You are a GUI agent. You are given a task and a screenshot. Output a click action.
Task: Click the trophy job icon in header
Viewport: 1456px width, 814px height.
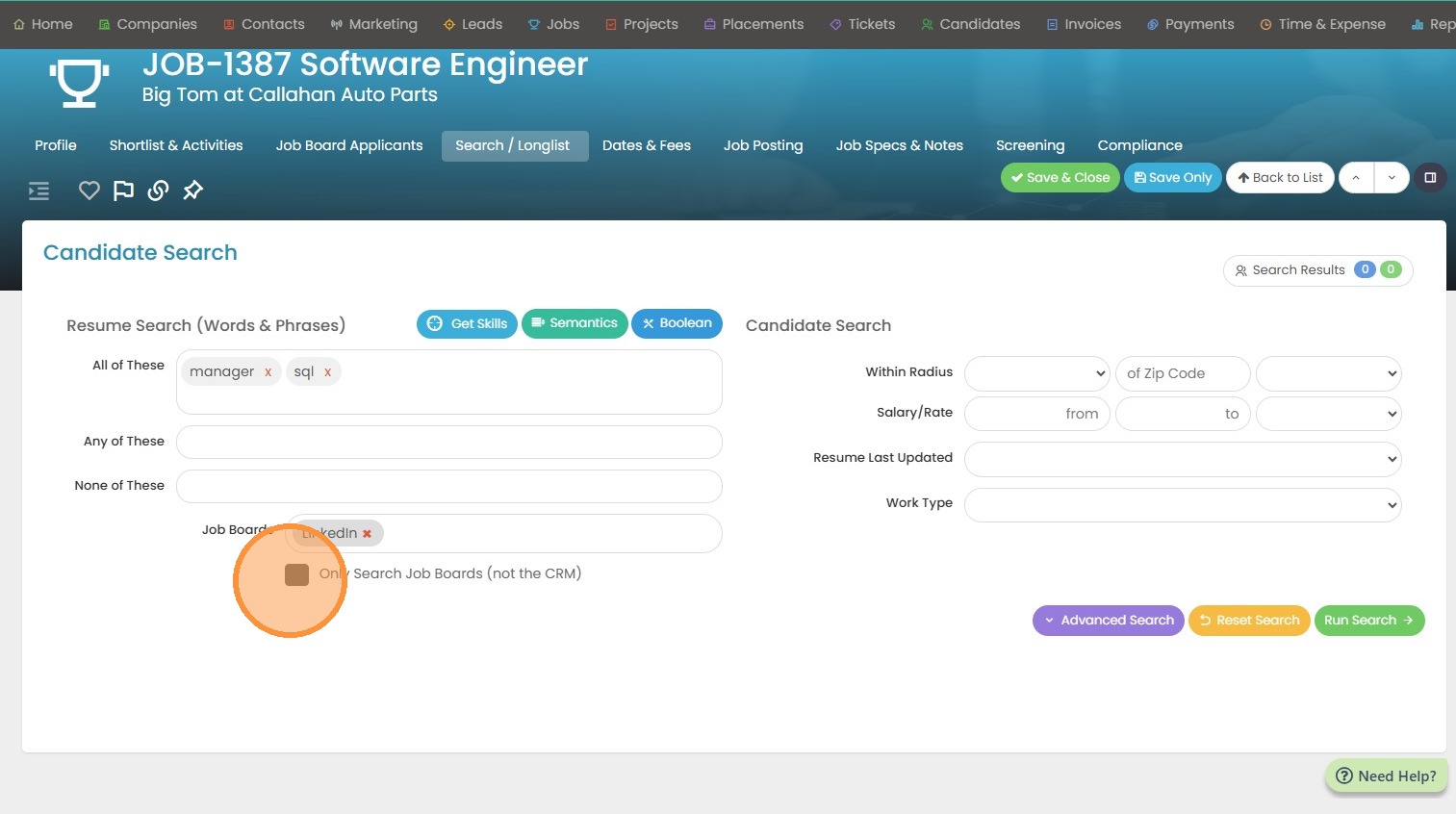tap(79, 83)
